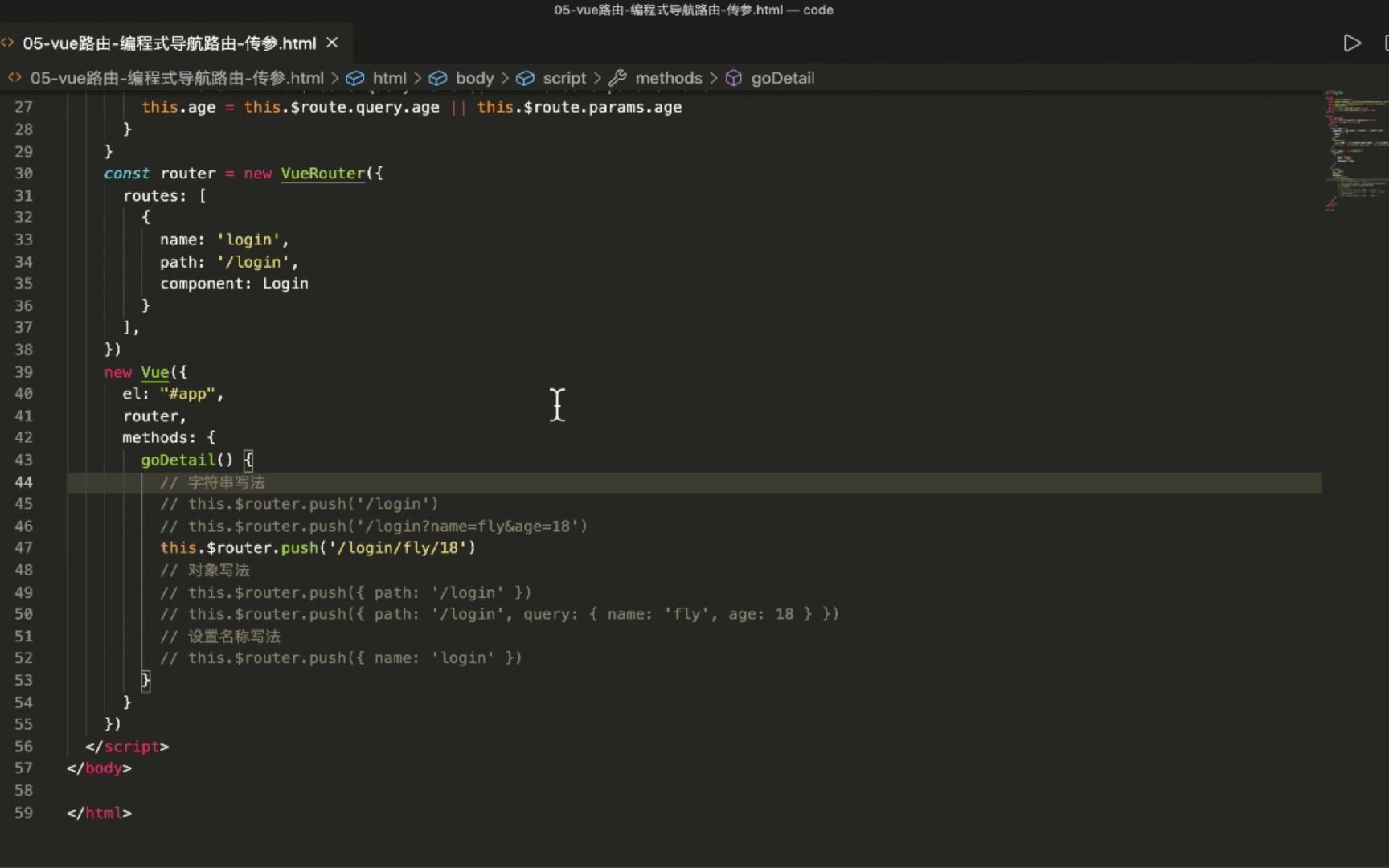Click the el: "#app" line
The image size is (1389, 868).
click(x=173, y=394)
